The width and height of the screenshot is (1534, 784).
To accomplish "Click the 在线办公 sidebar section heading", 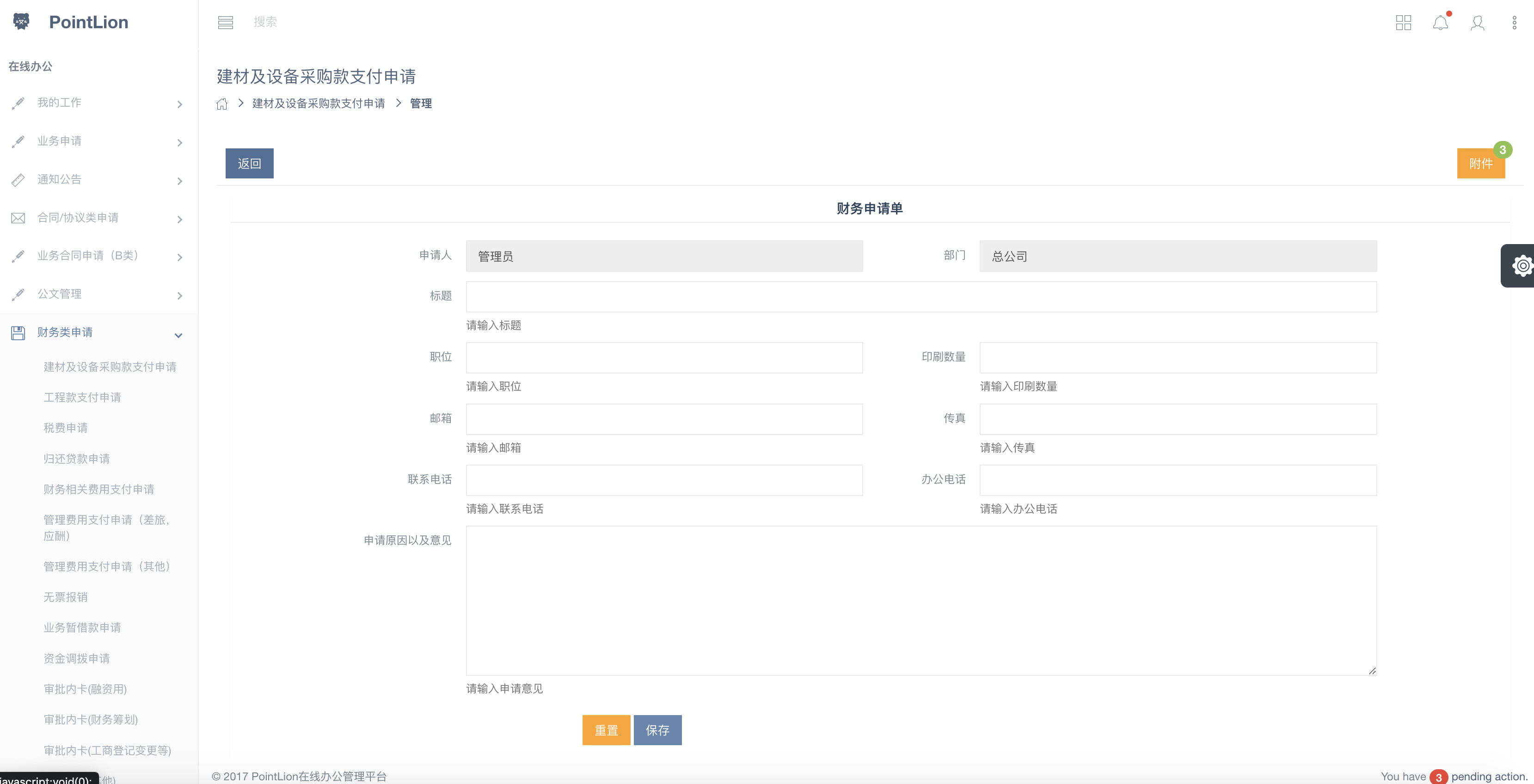I will 31,66.
